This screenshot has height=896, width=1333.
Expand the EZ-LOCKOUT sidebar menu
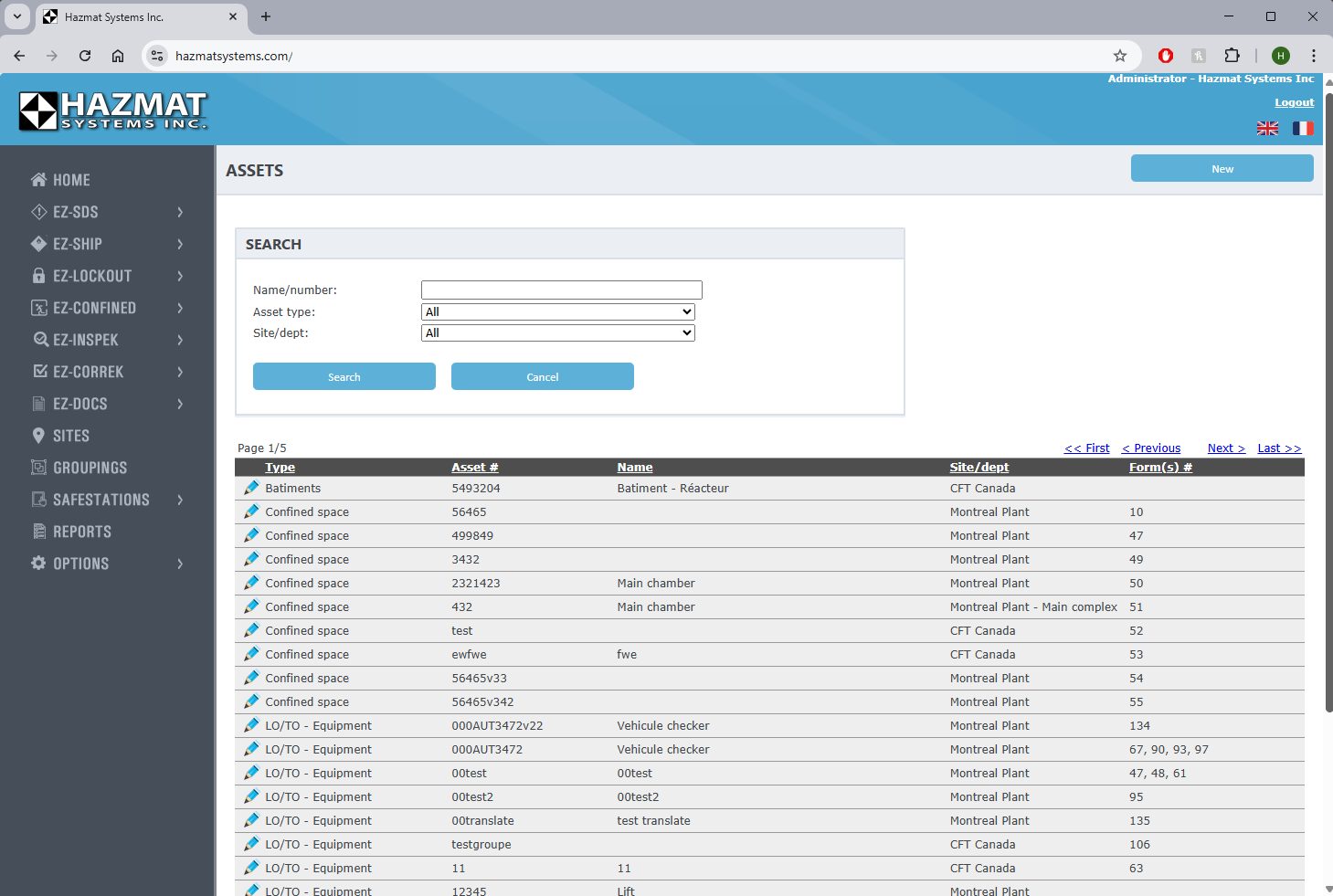[107, 276]
